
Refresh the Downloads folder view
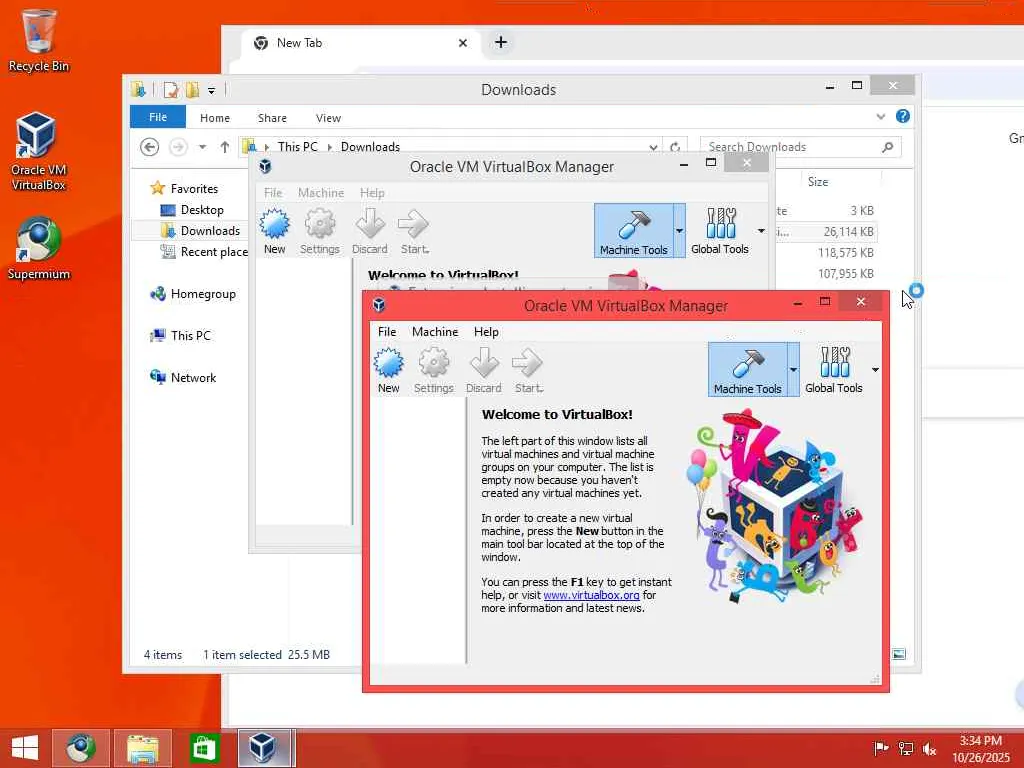pyautogui.click(x=675, y=147)
